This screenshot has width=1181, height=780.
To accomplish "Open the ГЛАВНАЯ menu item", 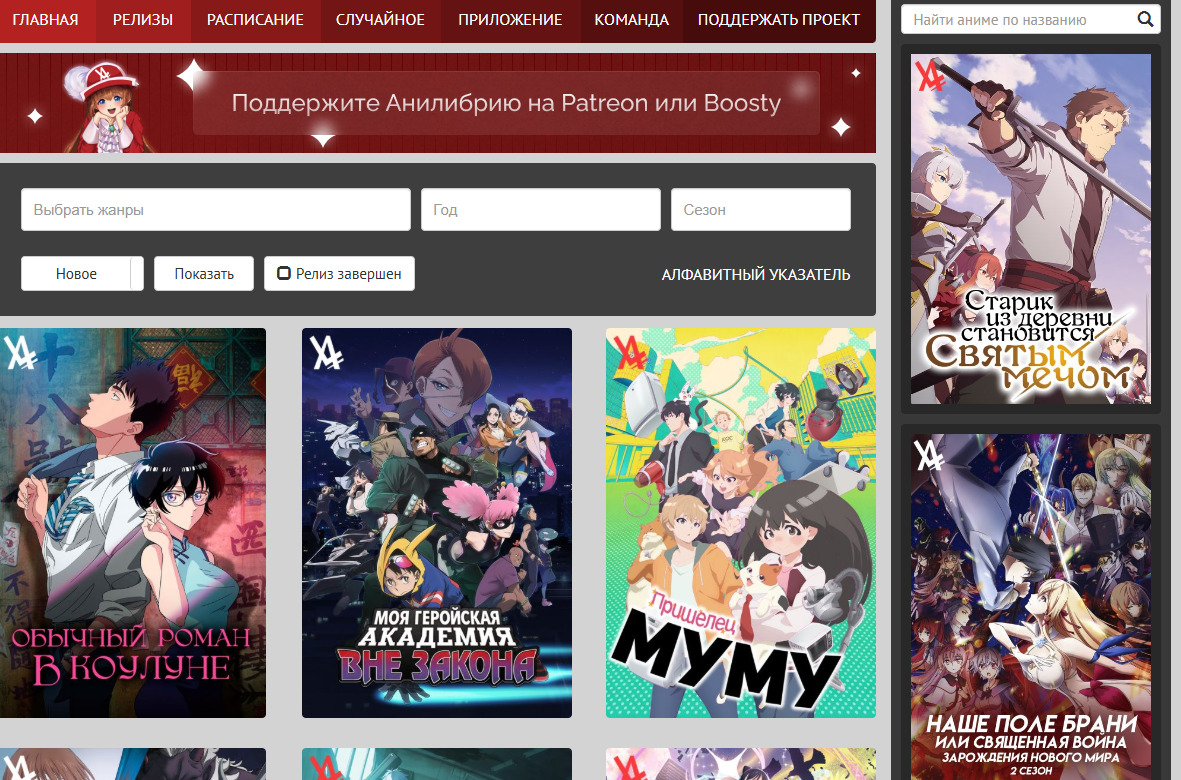I will (x=45, y=20).
